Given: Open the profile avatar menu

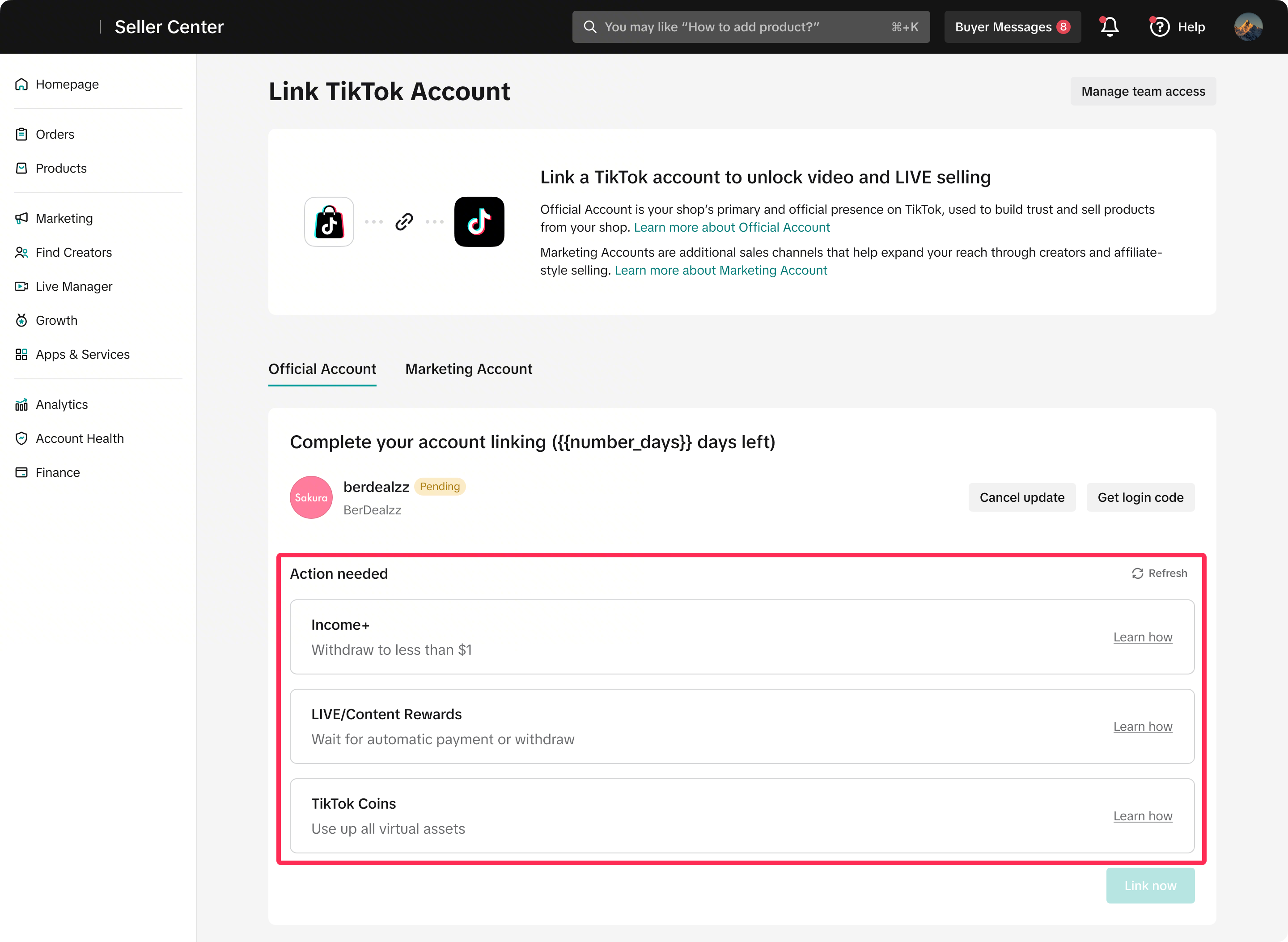Looking at the screenshot, I should [x=1248, y=27].
